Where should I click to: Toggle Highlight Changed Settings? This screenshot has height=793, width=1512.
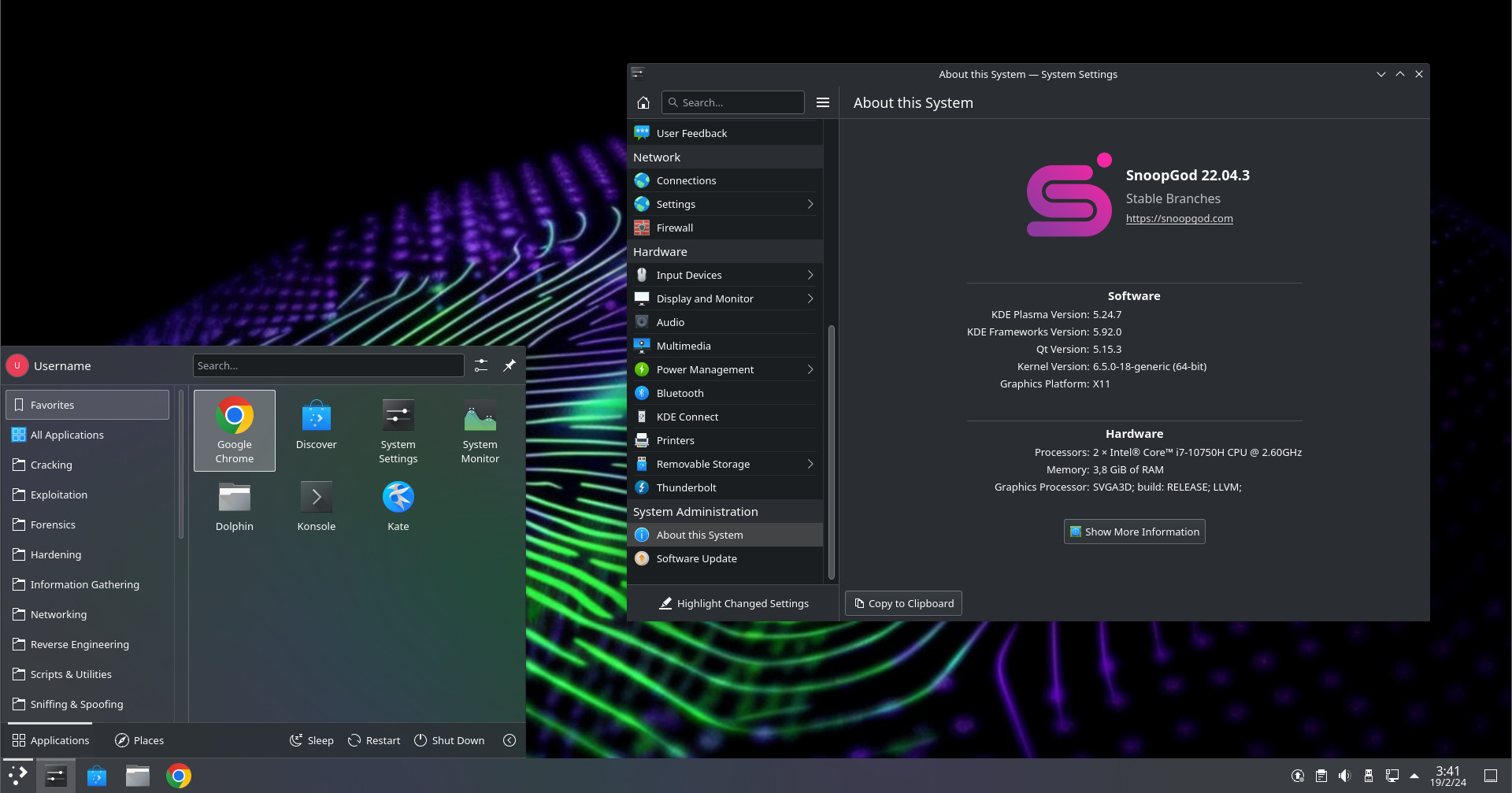pos(733,603)
